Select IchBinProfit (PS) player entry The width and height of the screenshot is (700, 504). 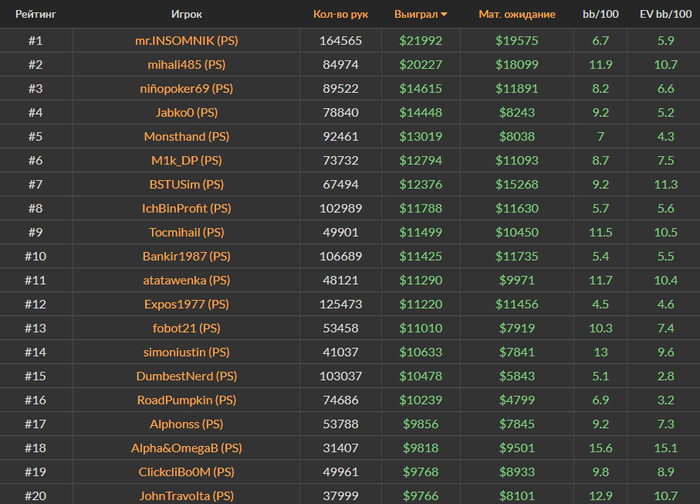pos(187,208)
